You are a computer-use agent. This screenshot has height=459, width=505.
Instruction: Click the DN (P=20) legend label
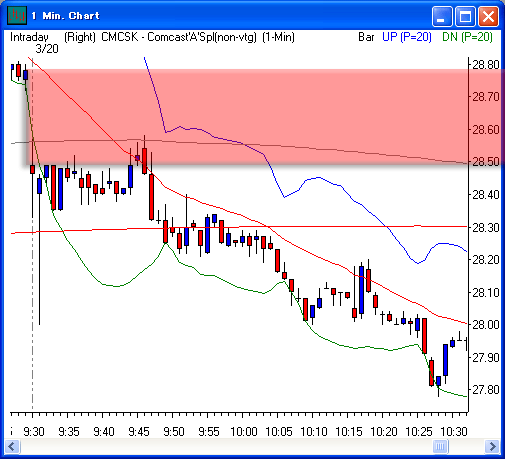(x=467, y=37)
